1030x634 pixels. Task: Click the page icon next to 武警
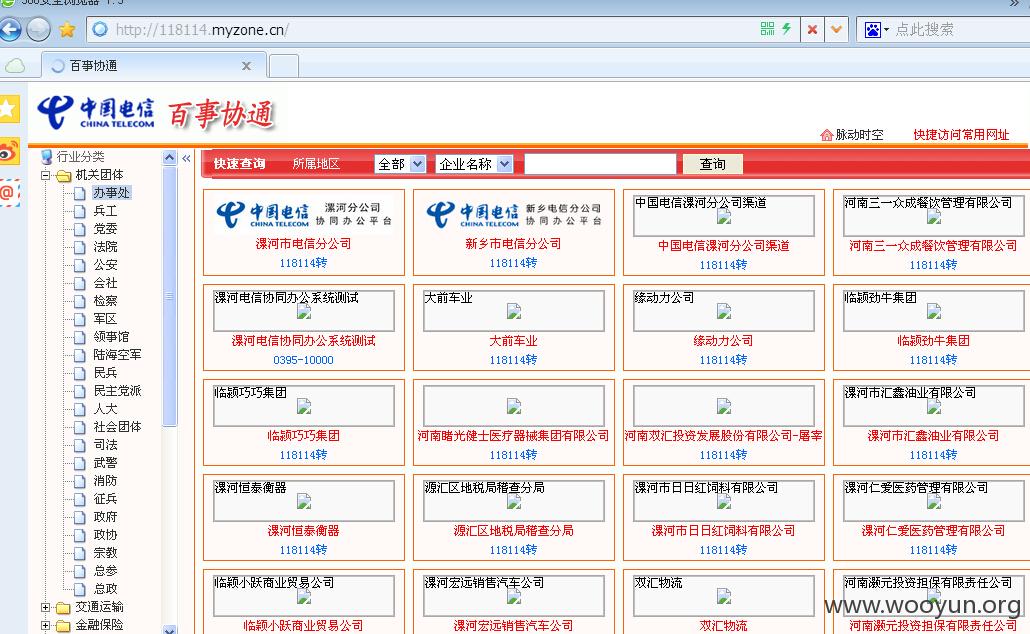point(79,463)
